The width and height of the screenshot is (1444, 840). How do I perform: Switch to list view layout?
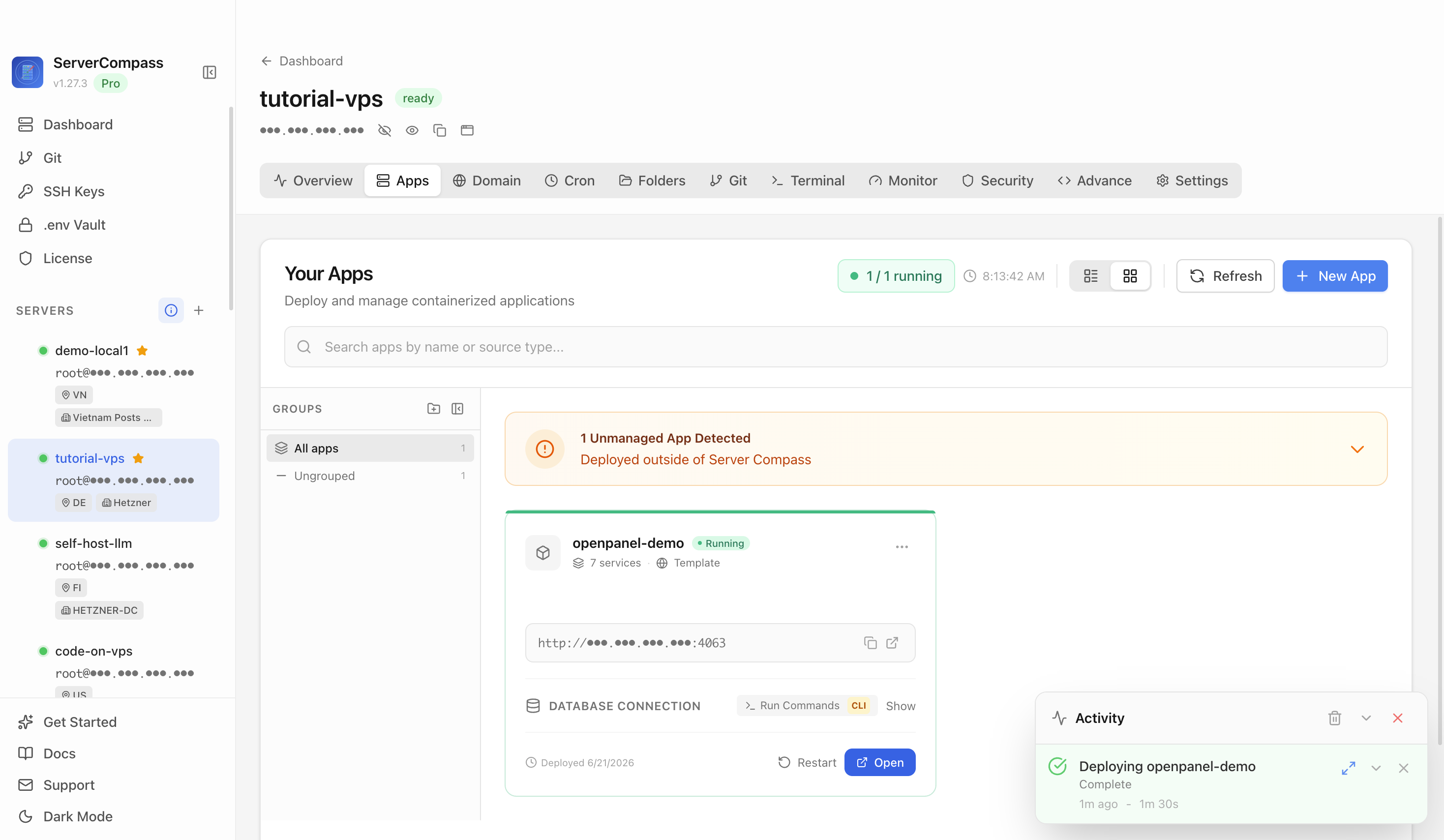click(x=1090, y=276)
